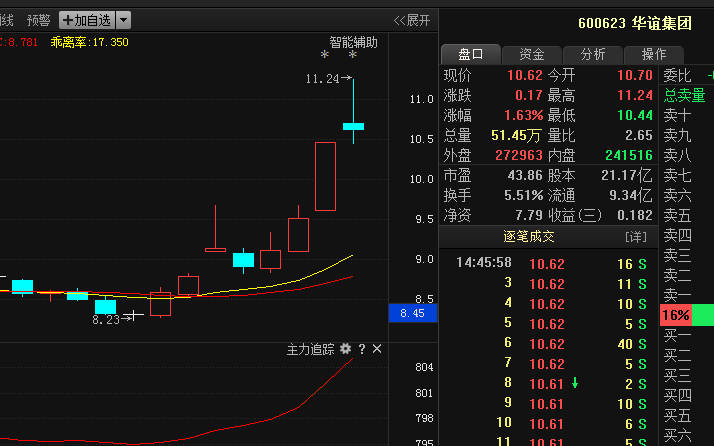Open the [详] details link for 逐笔成交

636,237
